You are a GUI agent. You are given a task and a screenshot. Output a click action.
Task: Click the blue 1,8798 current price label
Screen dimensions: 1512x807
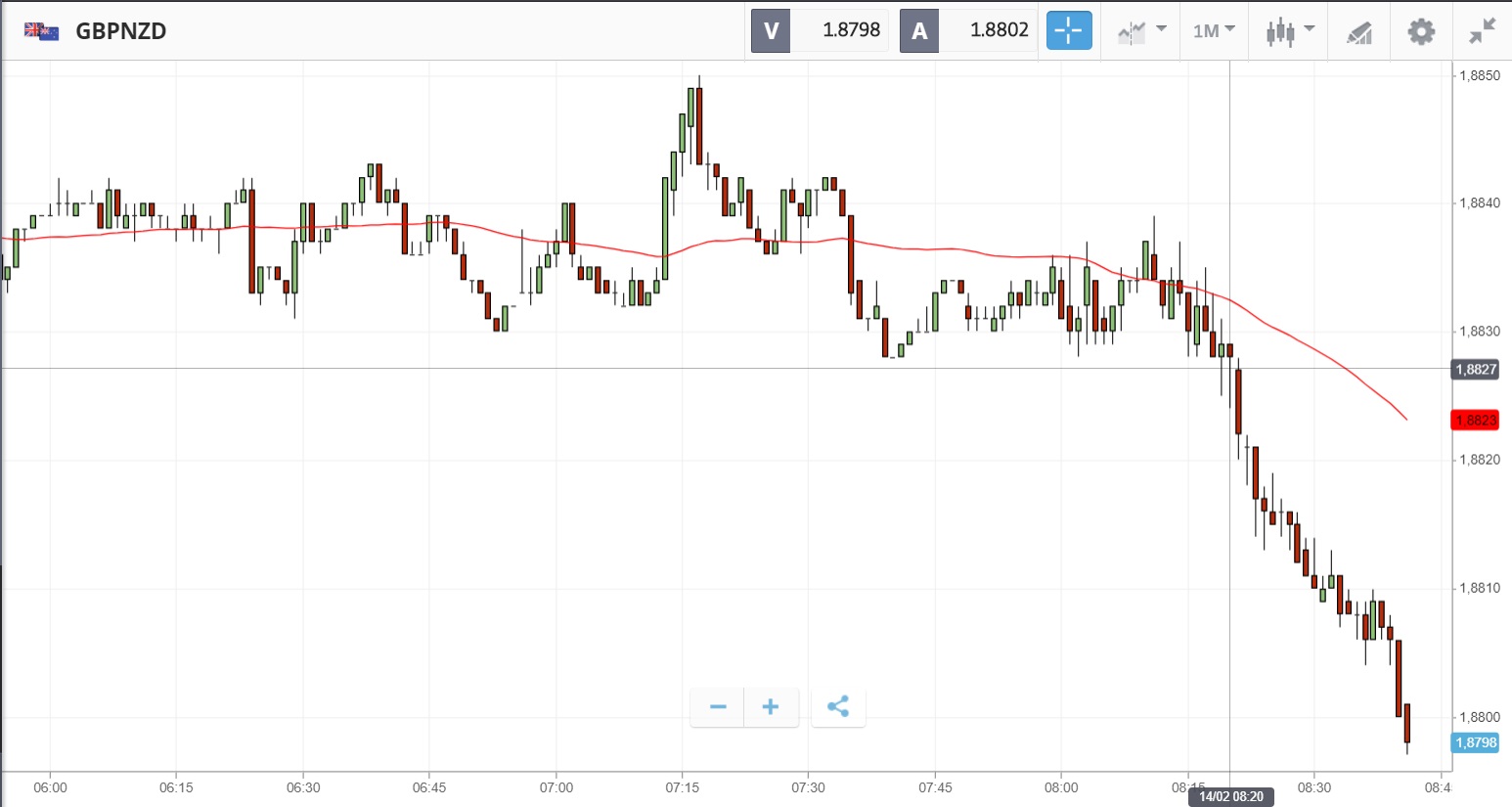(x=1475, y=742)
